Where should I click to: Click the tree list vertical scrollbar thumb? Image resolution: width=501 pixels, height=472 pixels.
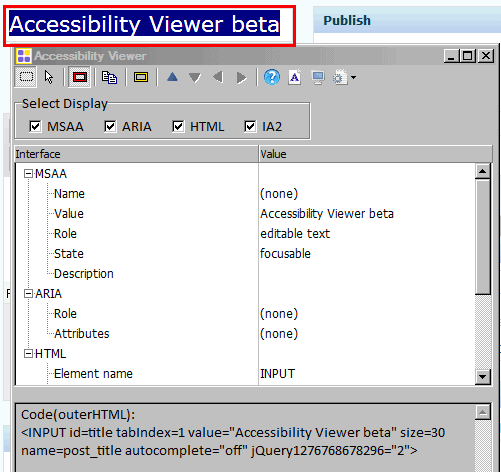tap(482, 237)
